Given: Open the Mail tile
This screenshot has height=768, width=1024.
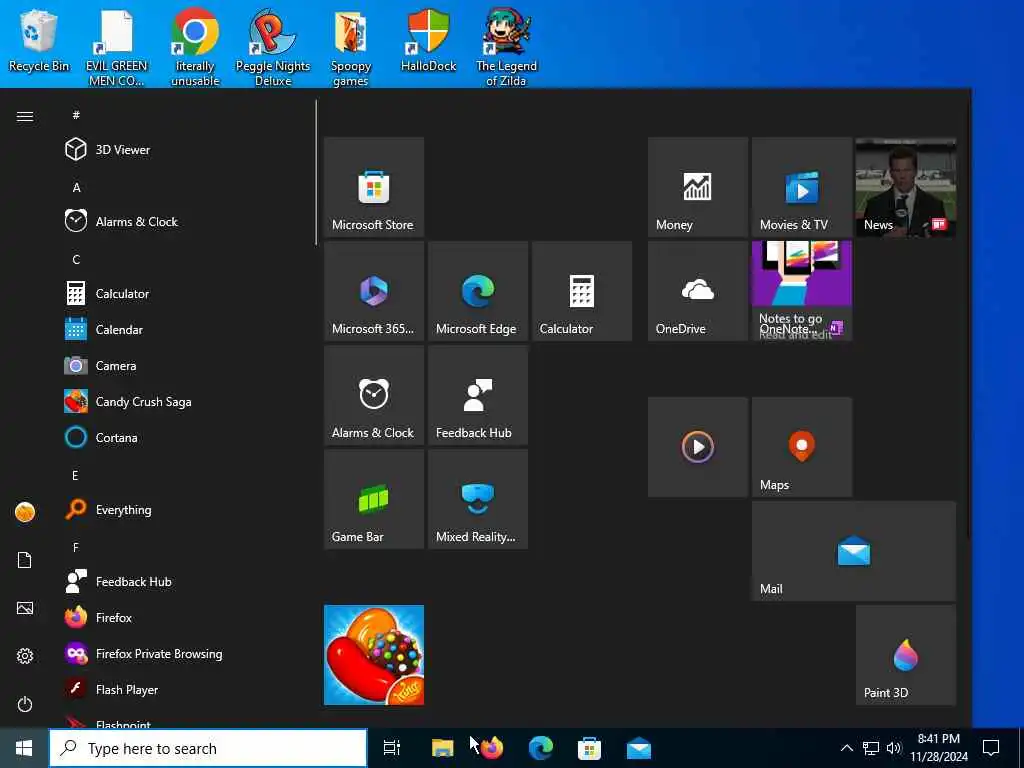Looking at the screenshot, I should click(x=854, y=551).
